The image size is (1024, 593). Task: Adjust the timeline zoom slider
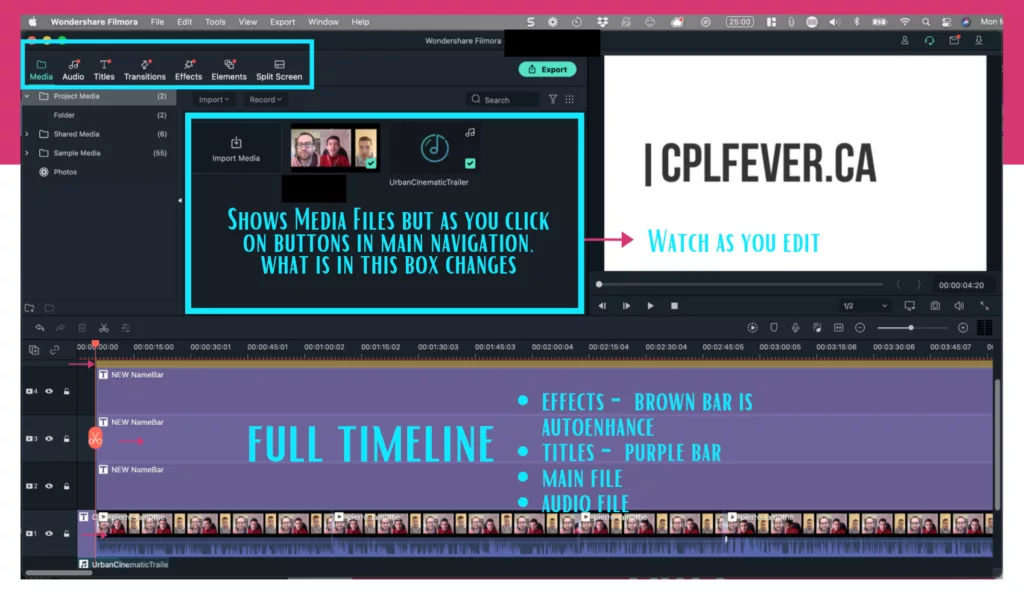point(912,328)
